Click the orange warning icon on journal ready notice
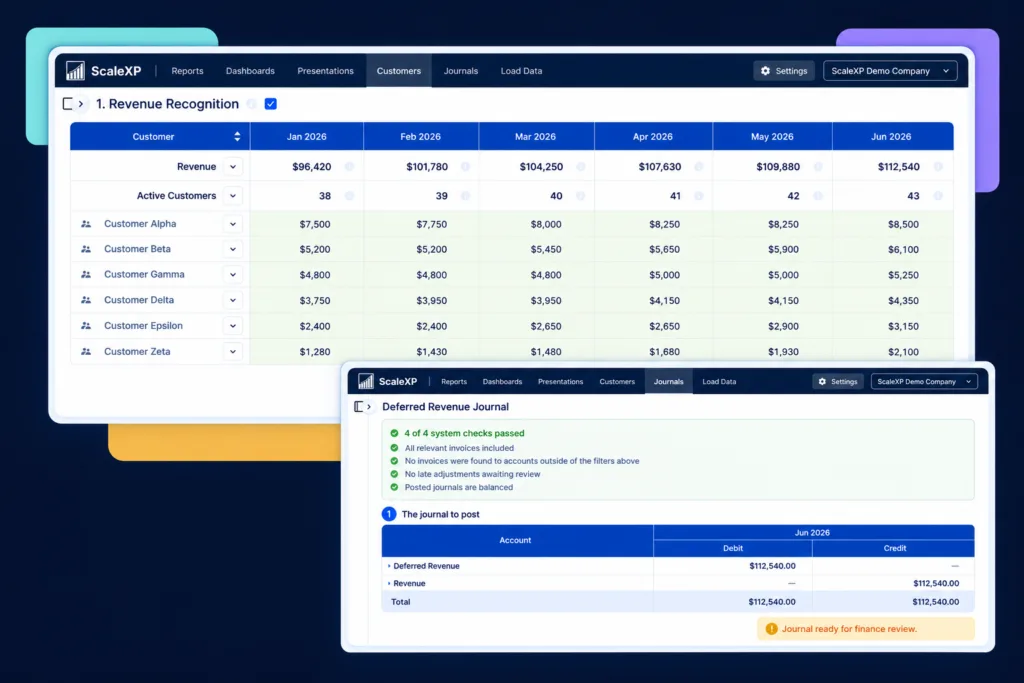1024x683 pixels. 771,629
